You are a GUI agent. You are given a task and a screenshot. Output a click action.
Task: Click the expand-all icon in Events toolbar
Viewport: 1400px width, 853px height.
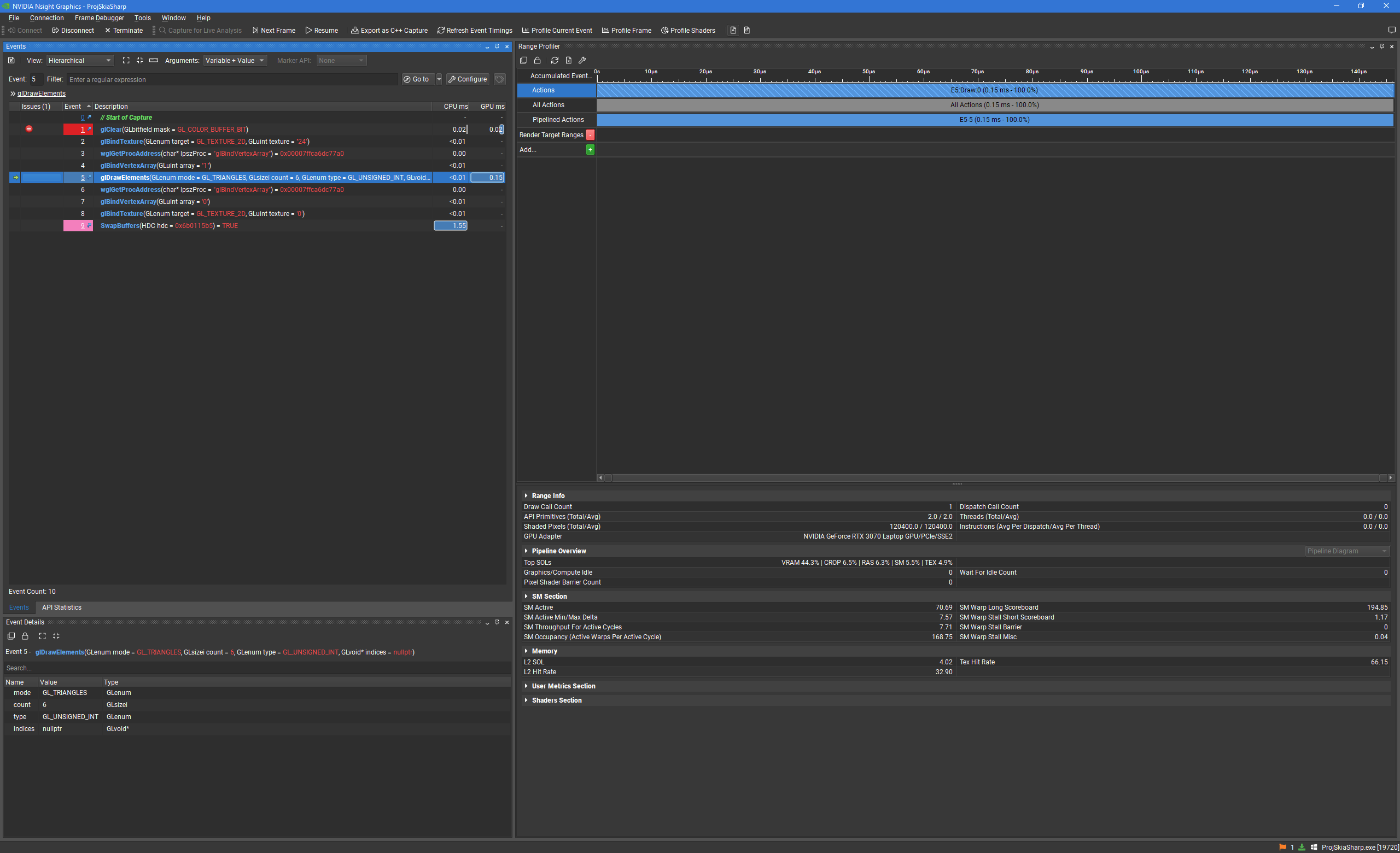tap(126, 60)
